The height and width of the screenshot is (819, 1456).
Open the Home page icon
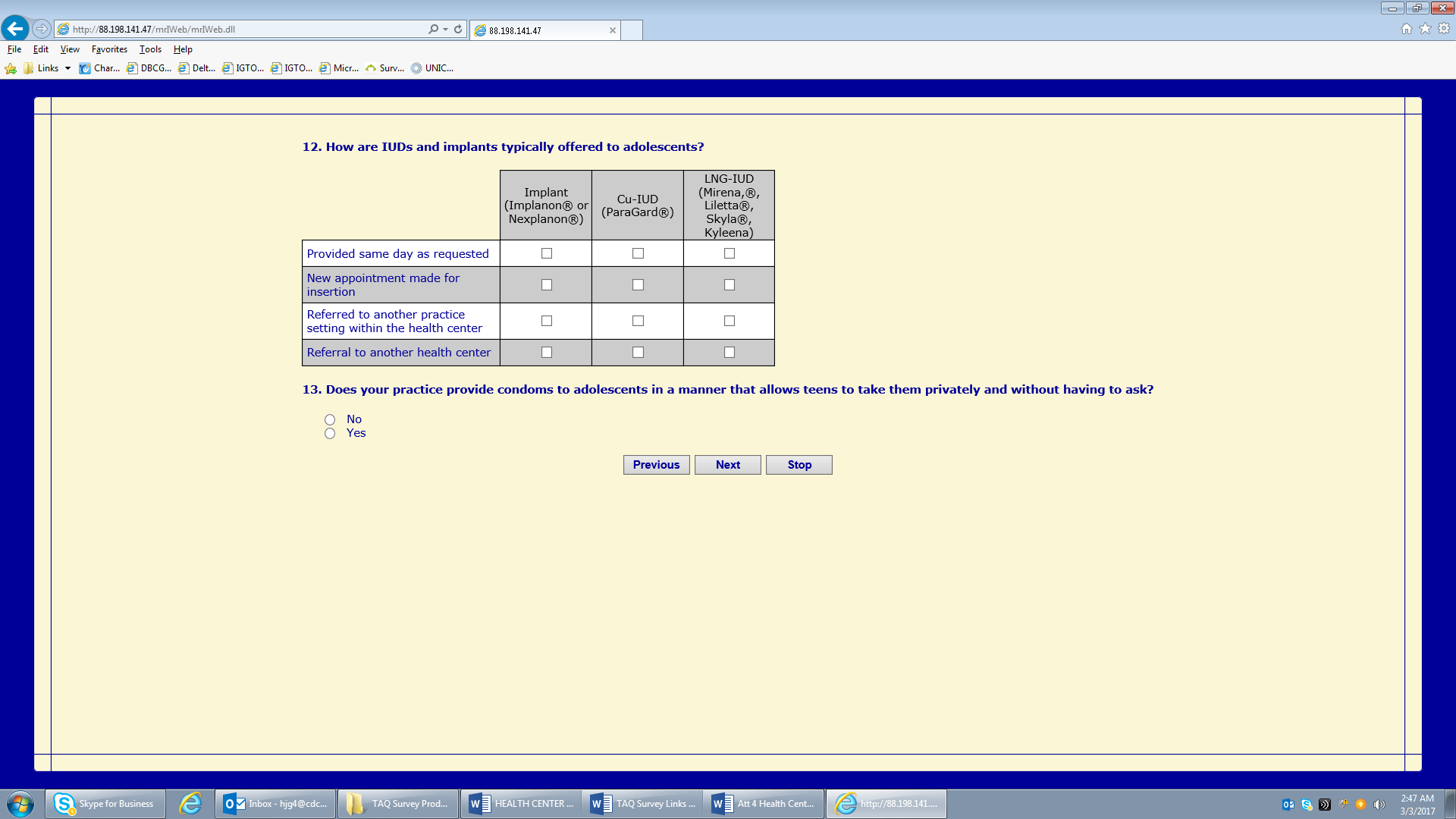(x=1407, y=29)
